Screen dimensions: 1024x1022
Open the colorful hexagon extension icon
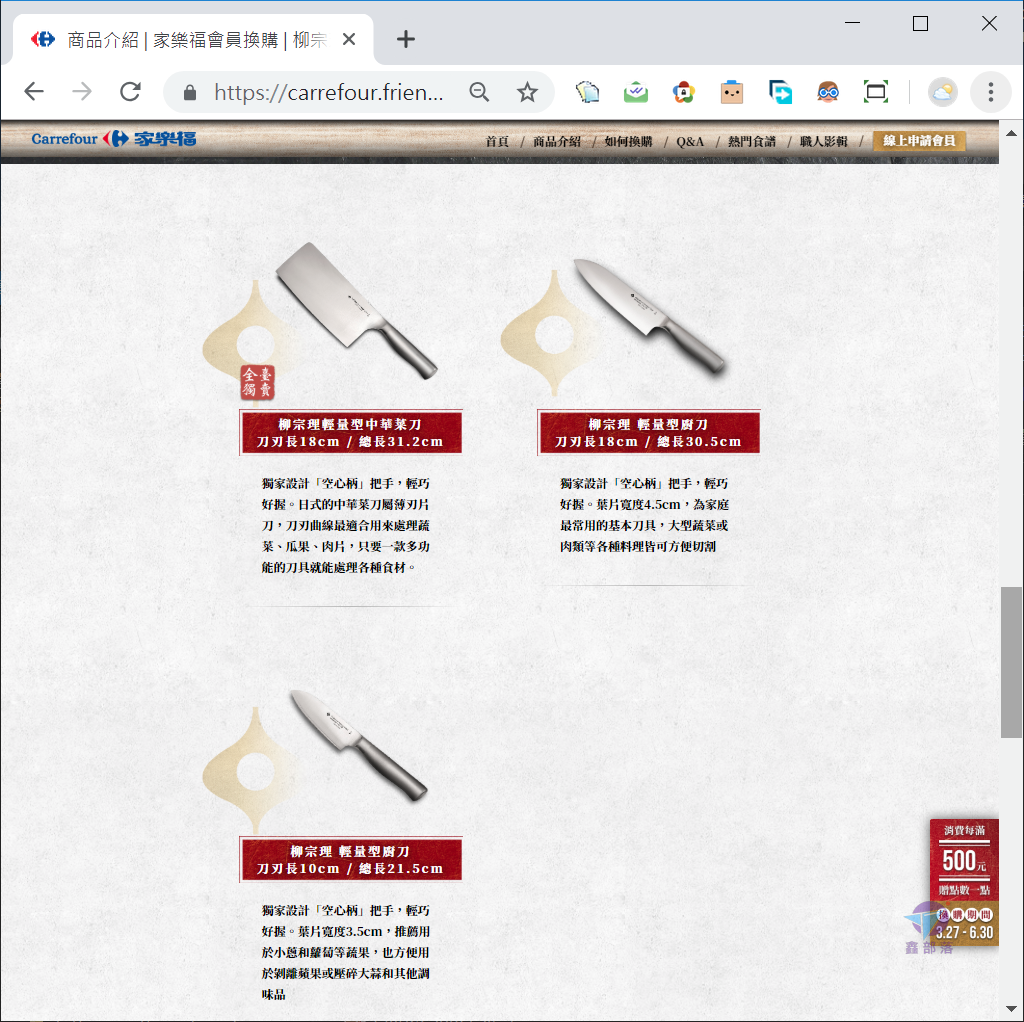pos(684,92)
